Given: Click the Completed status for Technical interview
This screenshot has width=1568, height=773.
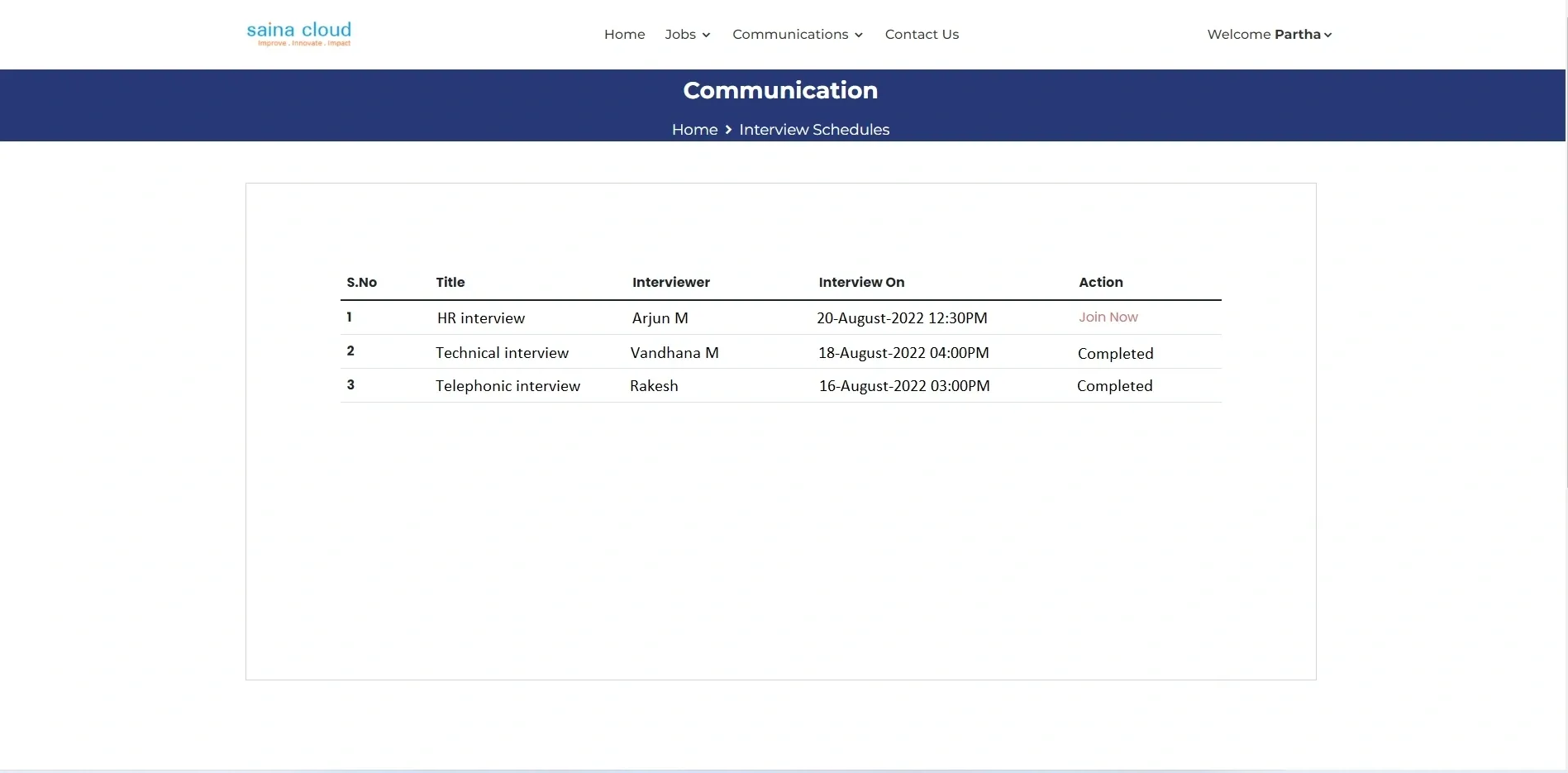Looking at the screenshot, I should 1115,354.
